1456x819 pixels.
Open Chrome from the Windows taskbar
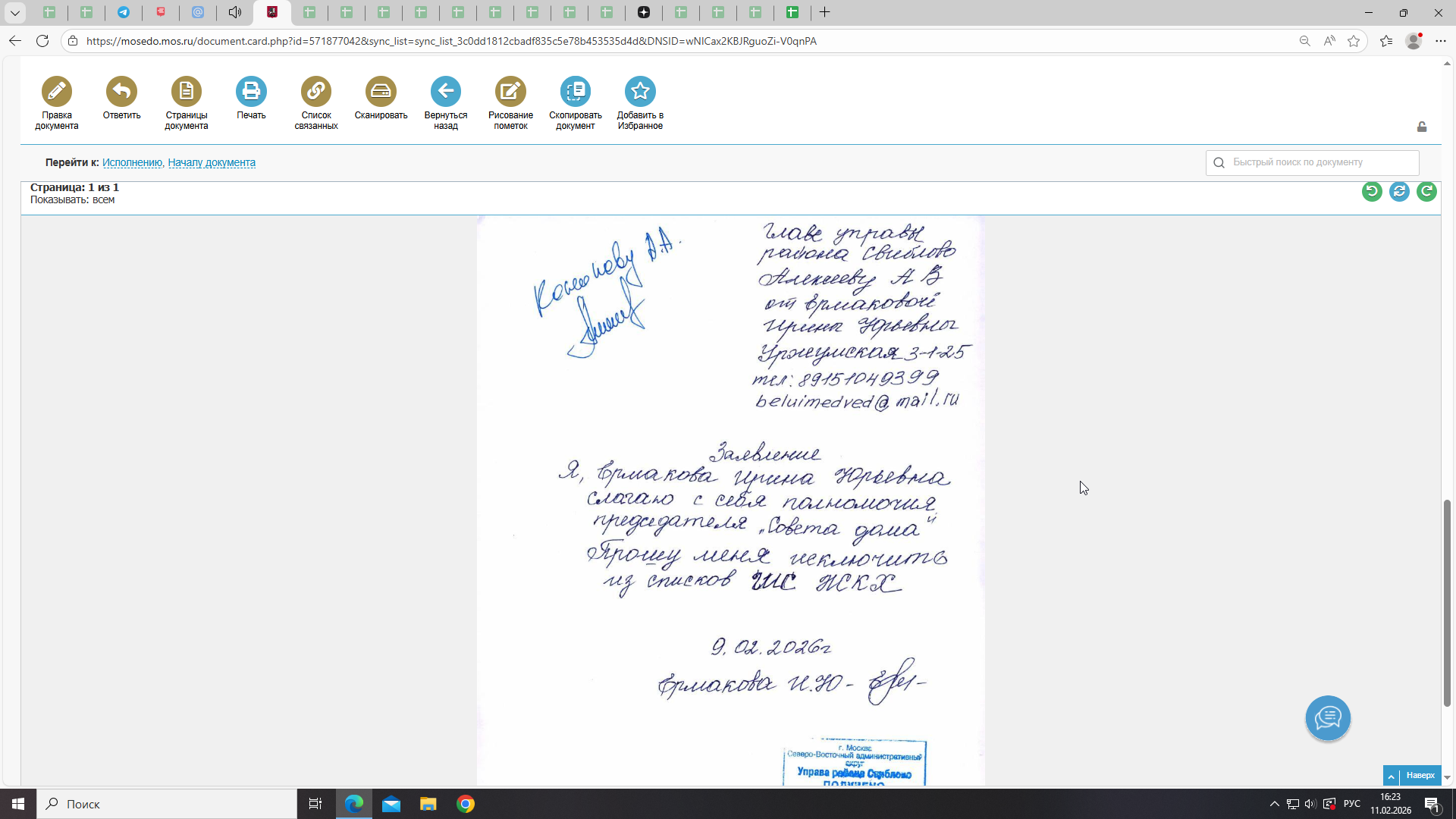[x=466, y=804]
